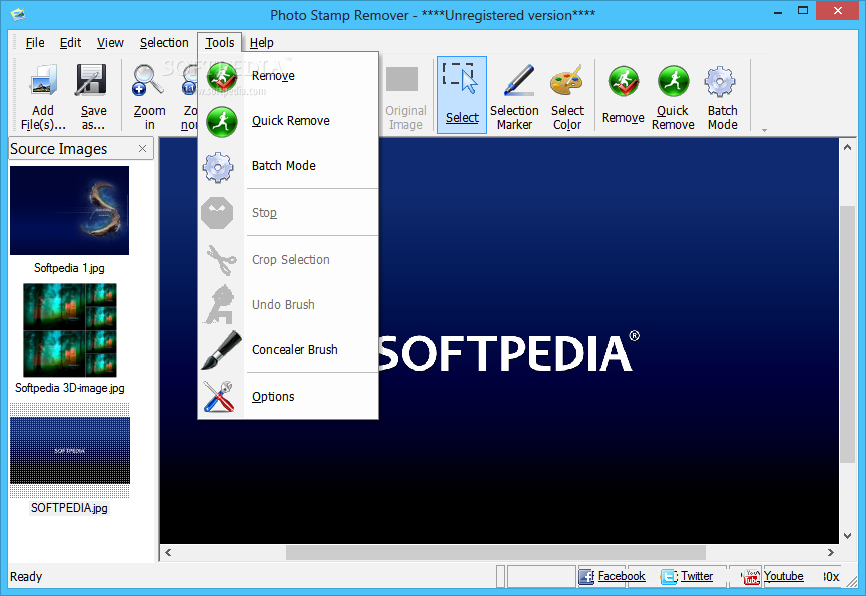This screenshot has width=866, height=596.
Task: Choose Concealer Brush from the Tools menu
Action: [x=288, y=350]
